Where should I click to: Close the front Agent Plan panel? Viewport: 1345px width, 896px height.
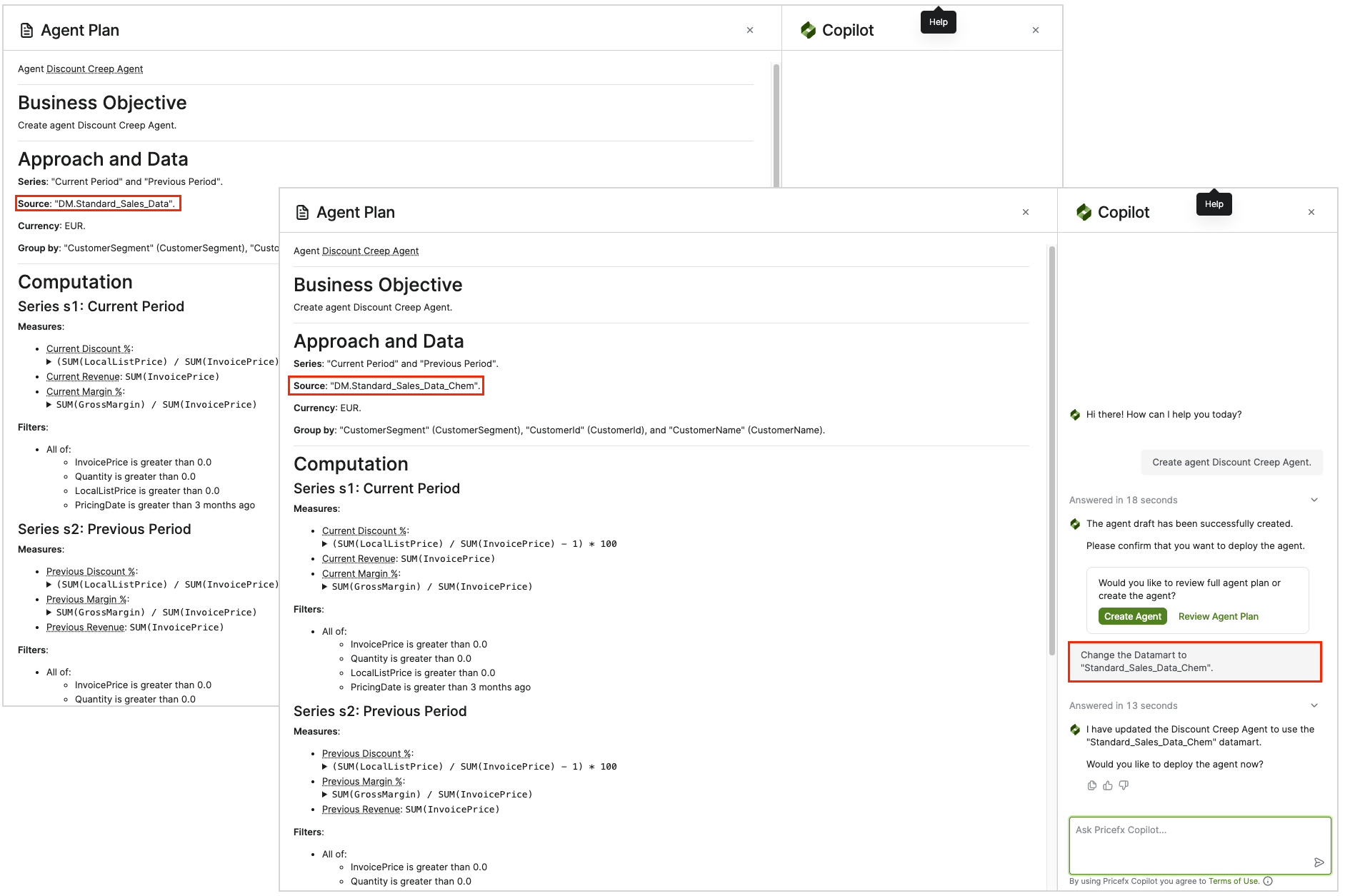(1026, 212)
